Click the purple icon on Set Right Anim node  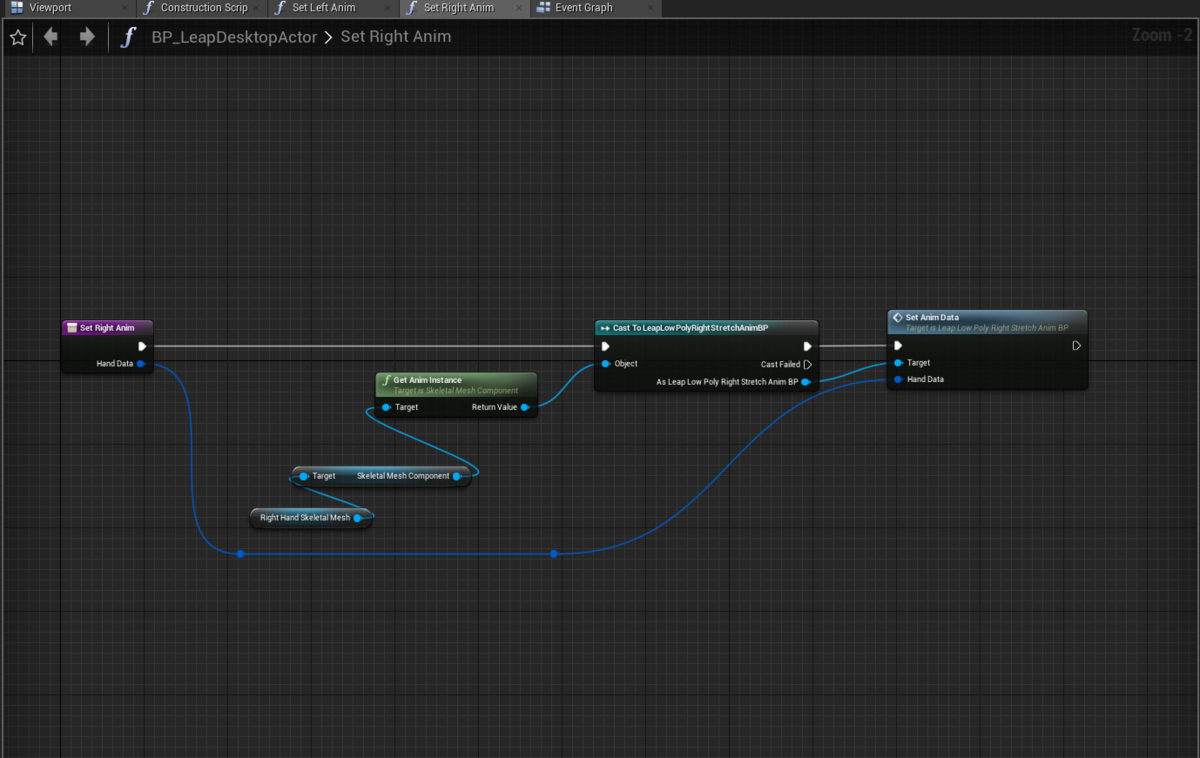click(71, 328)
